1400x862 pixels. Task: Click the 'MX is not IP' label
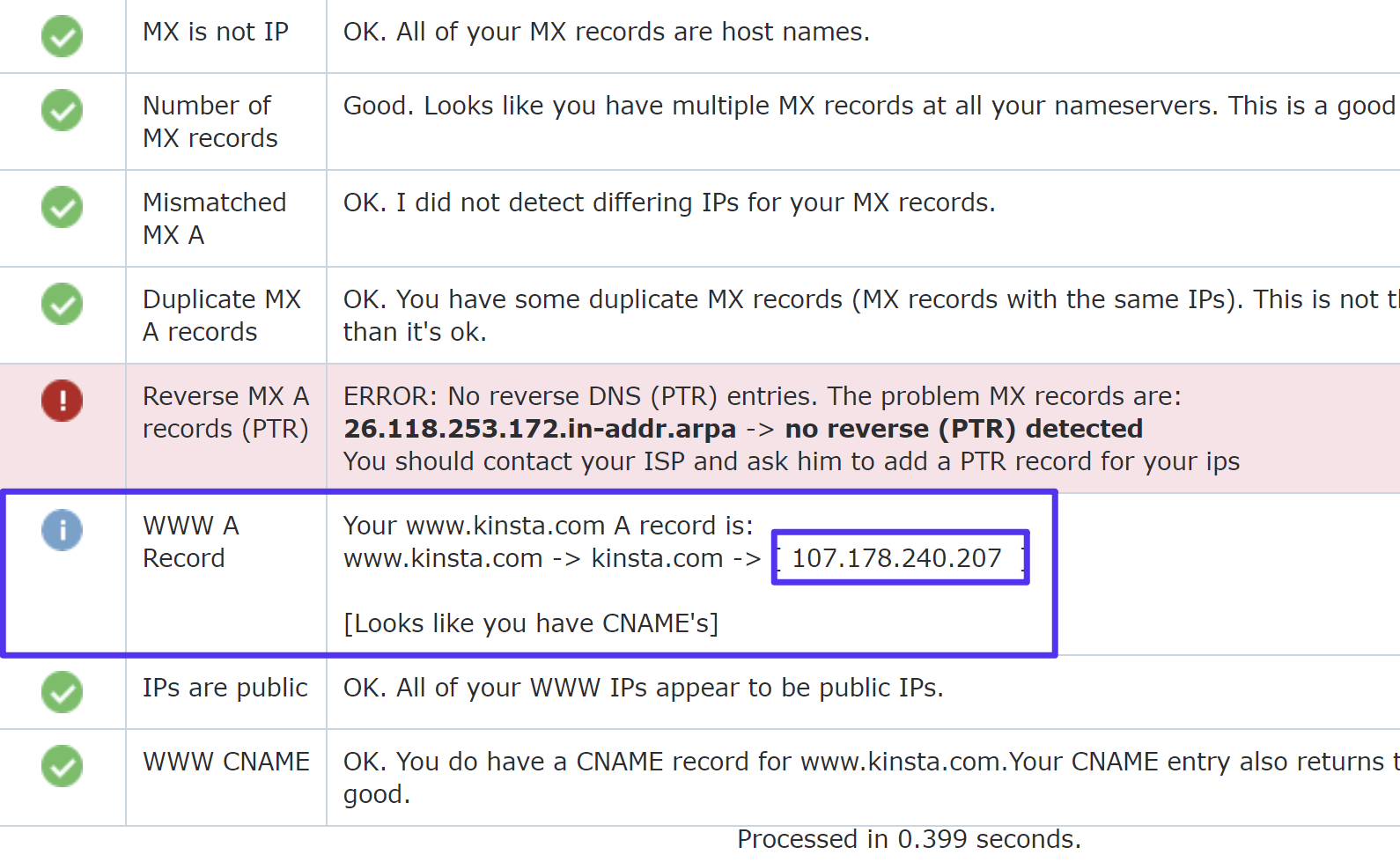coord(216,32)
